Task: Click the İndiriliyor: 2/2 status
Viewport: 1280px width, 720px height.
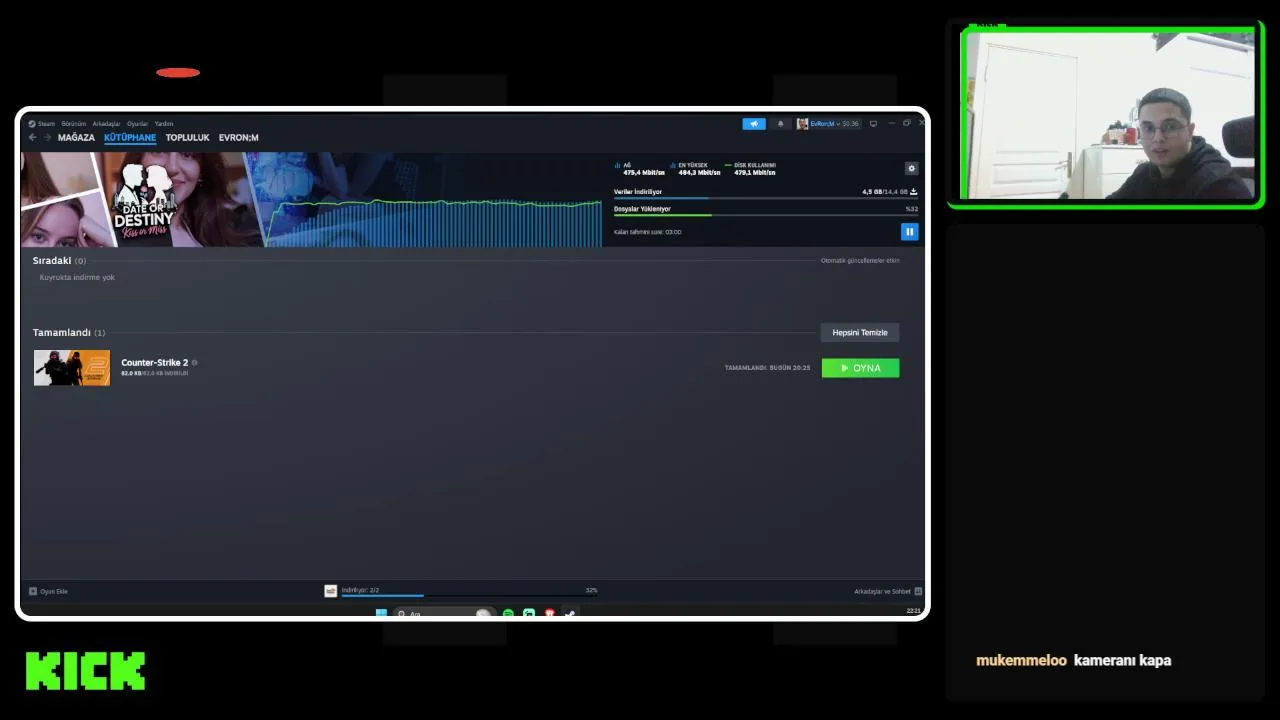Action: point(360,590)
